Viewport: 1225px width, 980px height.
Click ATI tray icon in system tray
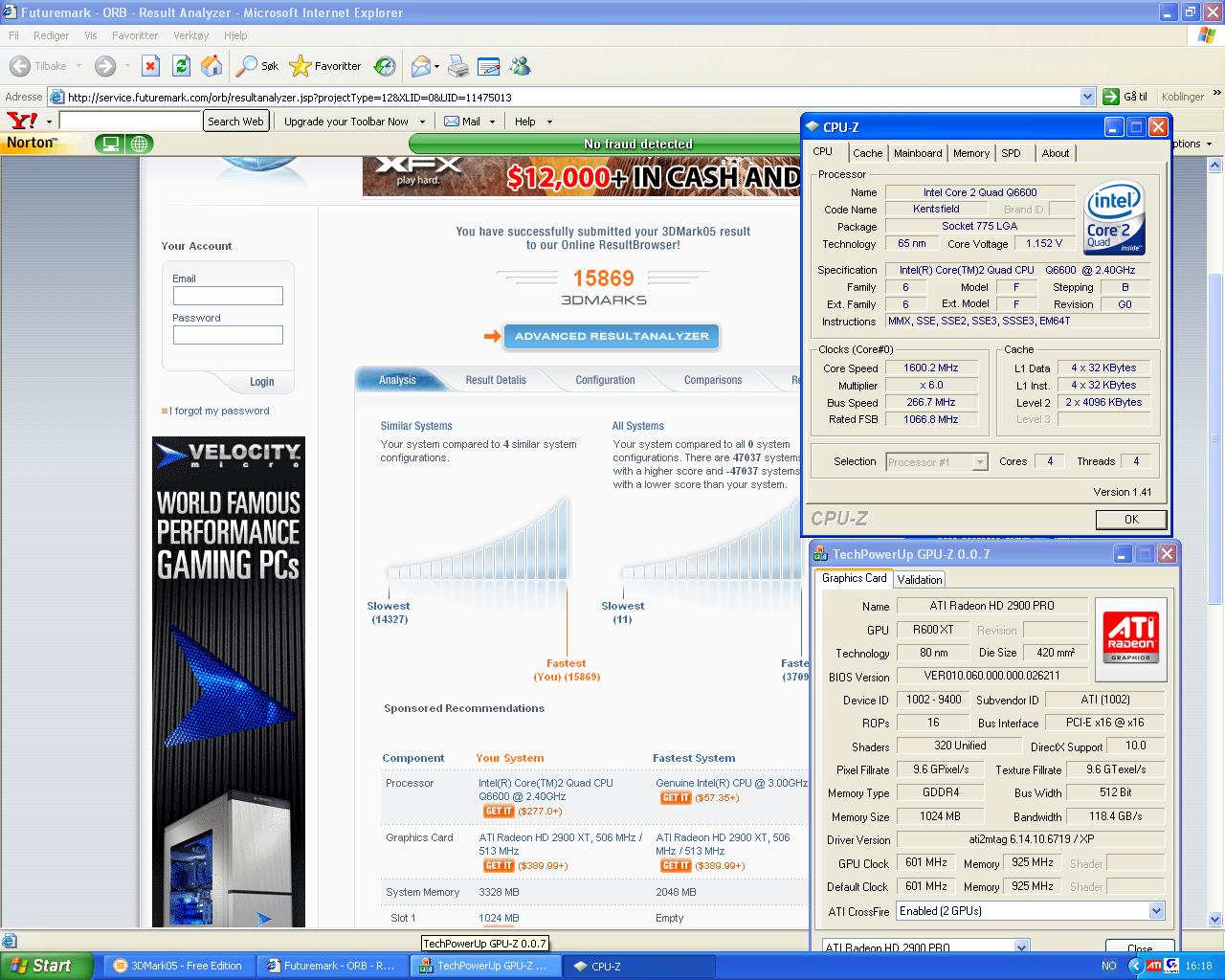(1154, 966)
